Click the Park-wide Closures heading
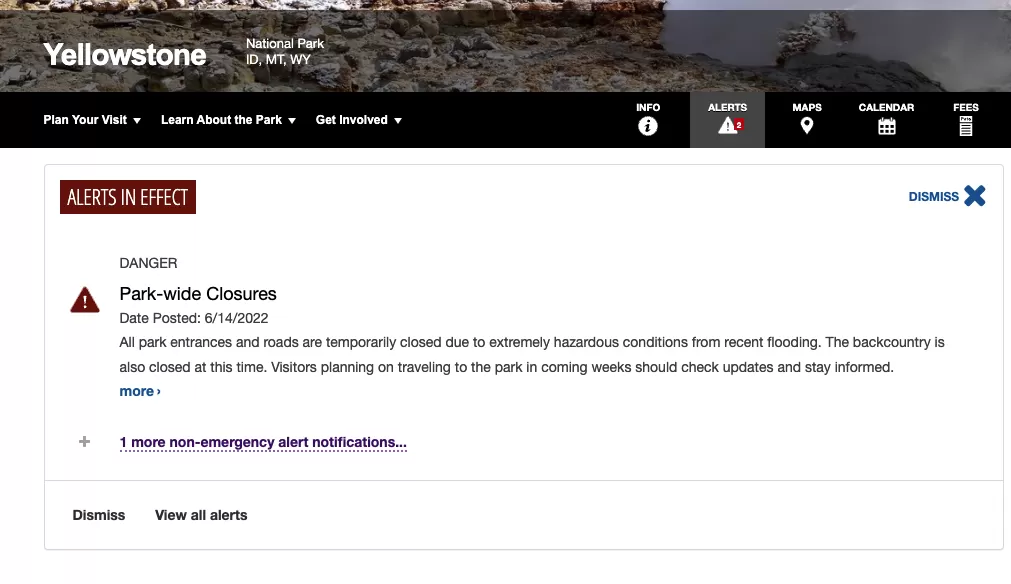1011x584 pixels. tap(198, 294)
